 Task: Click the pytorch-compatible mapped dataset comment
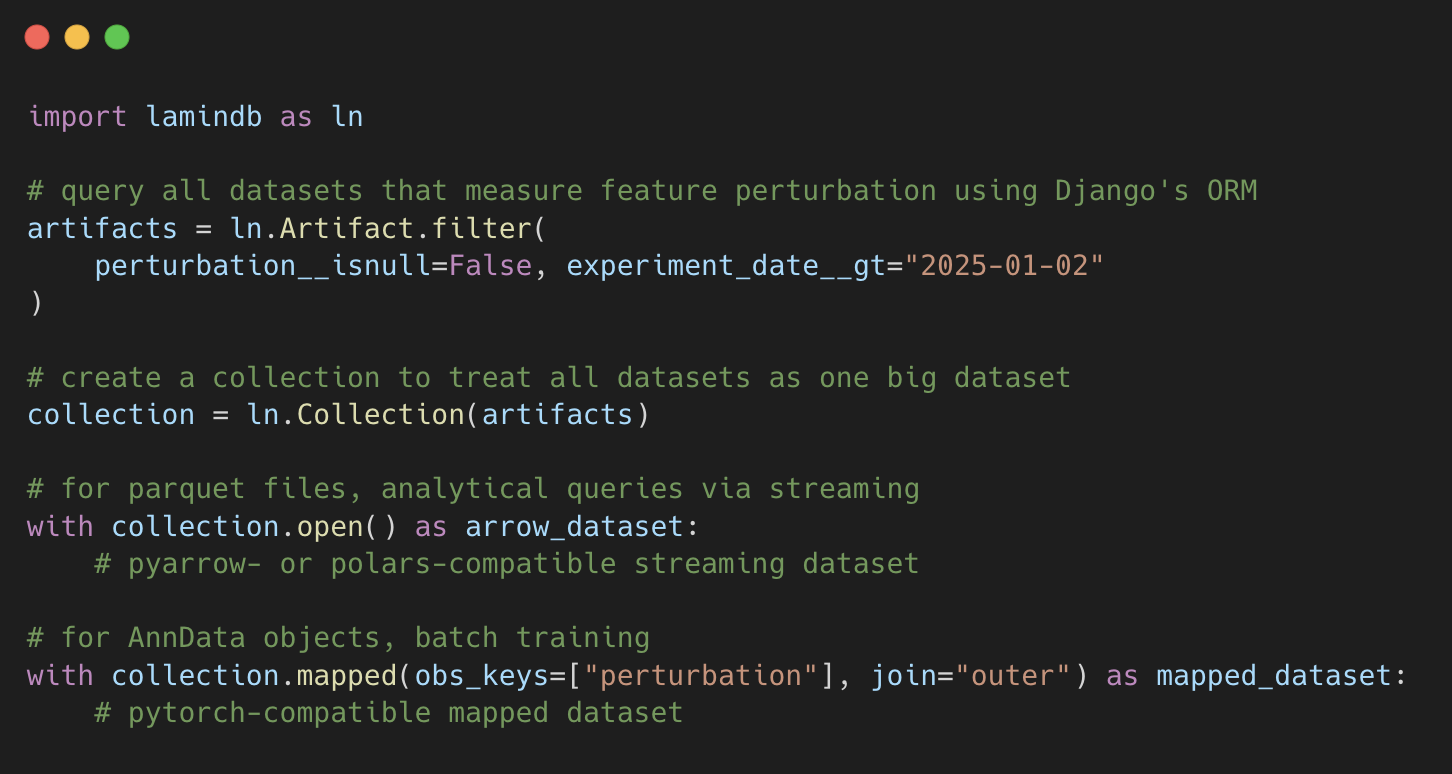click(389, 713)
